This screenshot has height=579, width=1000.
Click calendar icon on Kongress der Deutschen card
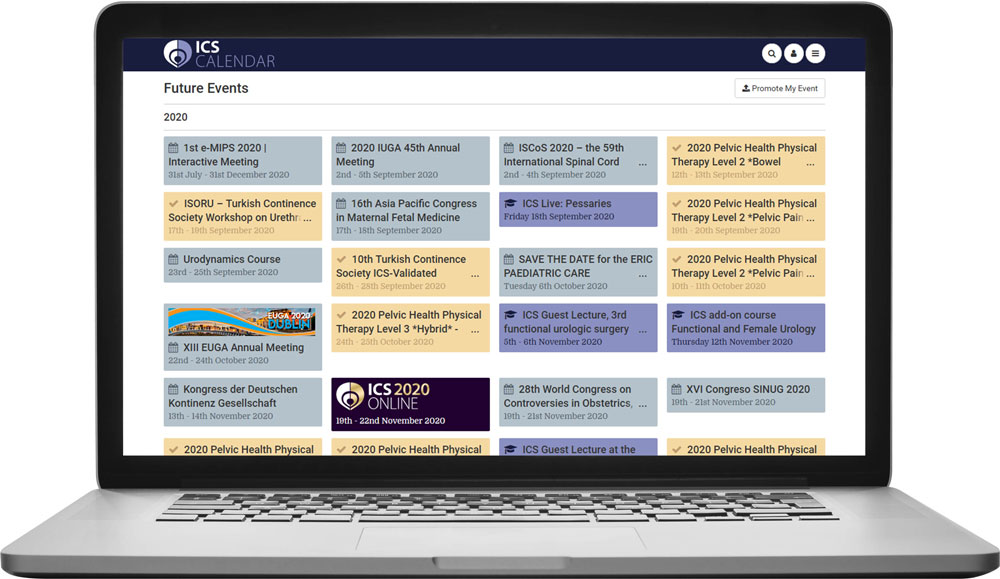tap(173, 390)
